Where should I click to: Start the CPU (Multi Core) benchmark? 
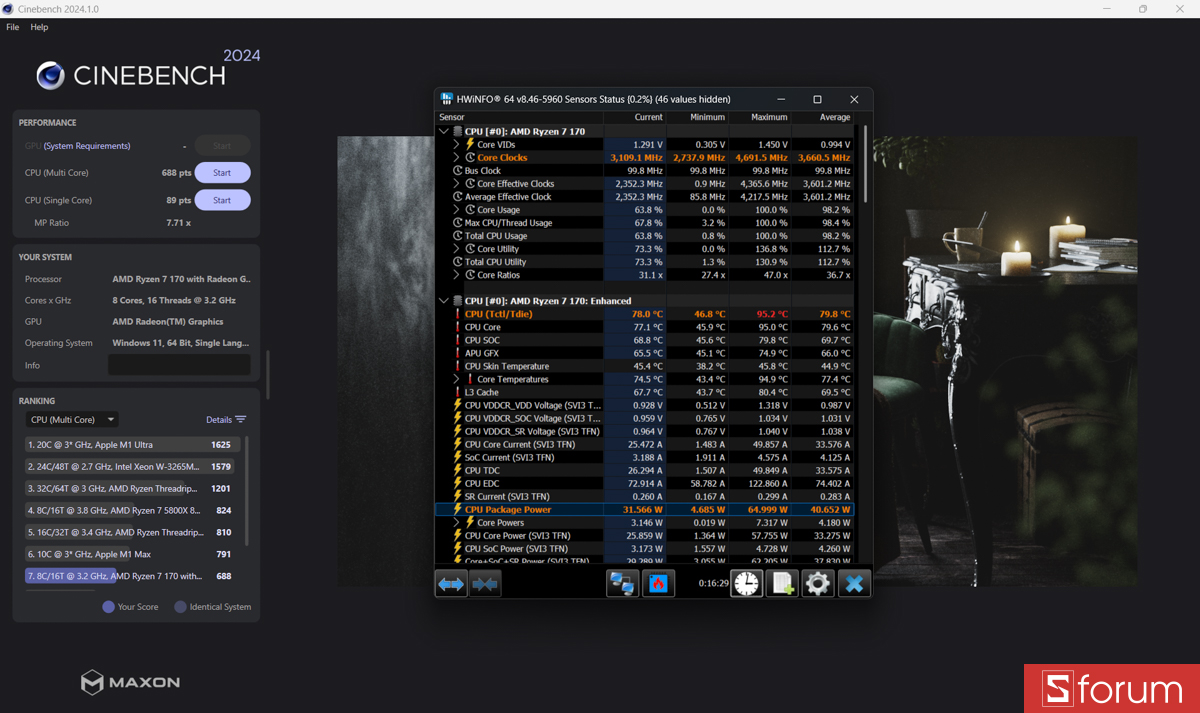(x=222, y=173)
